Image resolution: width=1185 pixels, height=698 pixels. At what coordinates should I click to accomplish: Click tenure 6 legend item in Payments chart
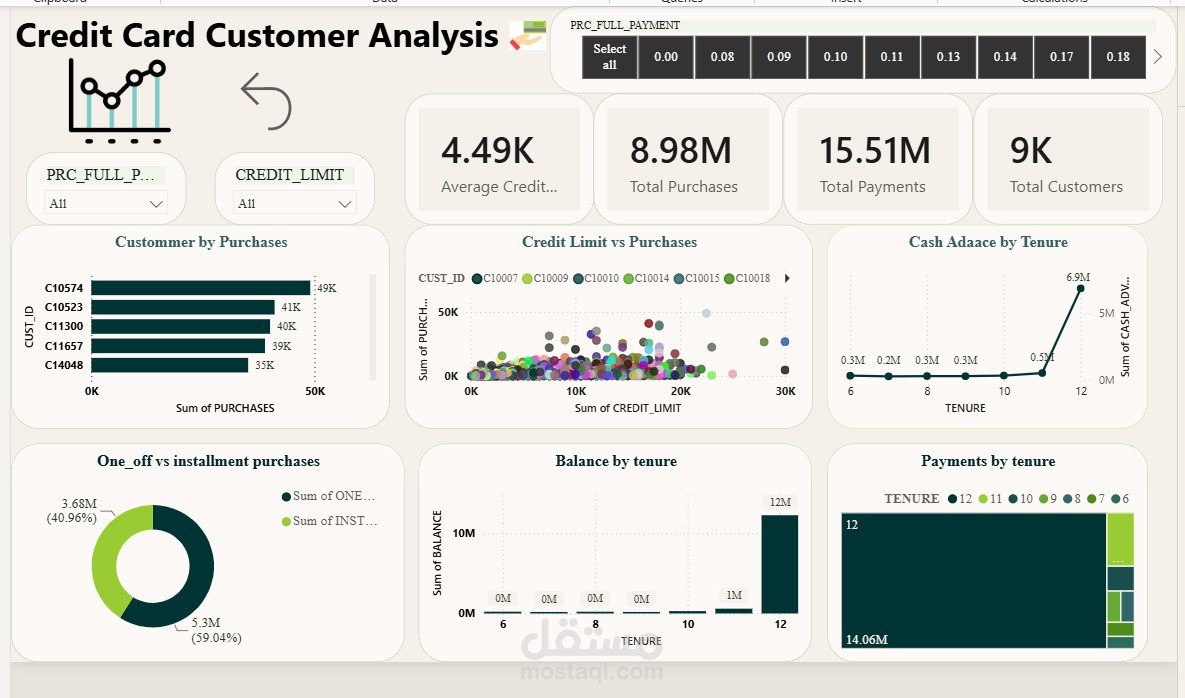point(1121,499)
